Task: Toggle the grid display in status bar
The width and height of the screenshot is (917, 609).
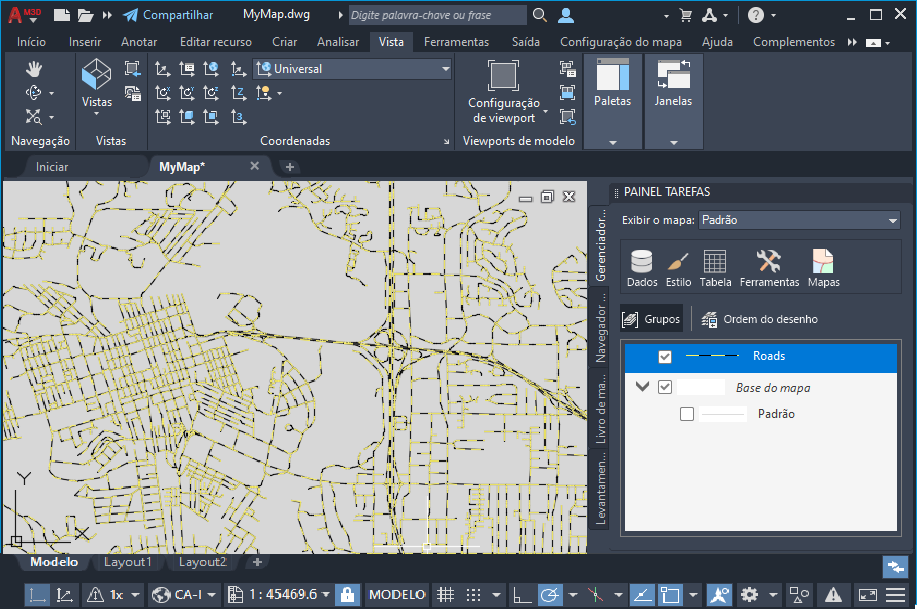Action: coord(445,594)
